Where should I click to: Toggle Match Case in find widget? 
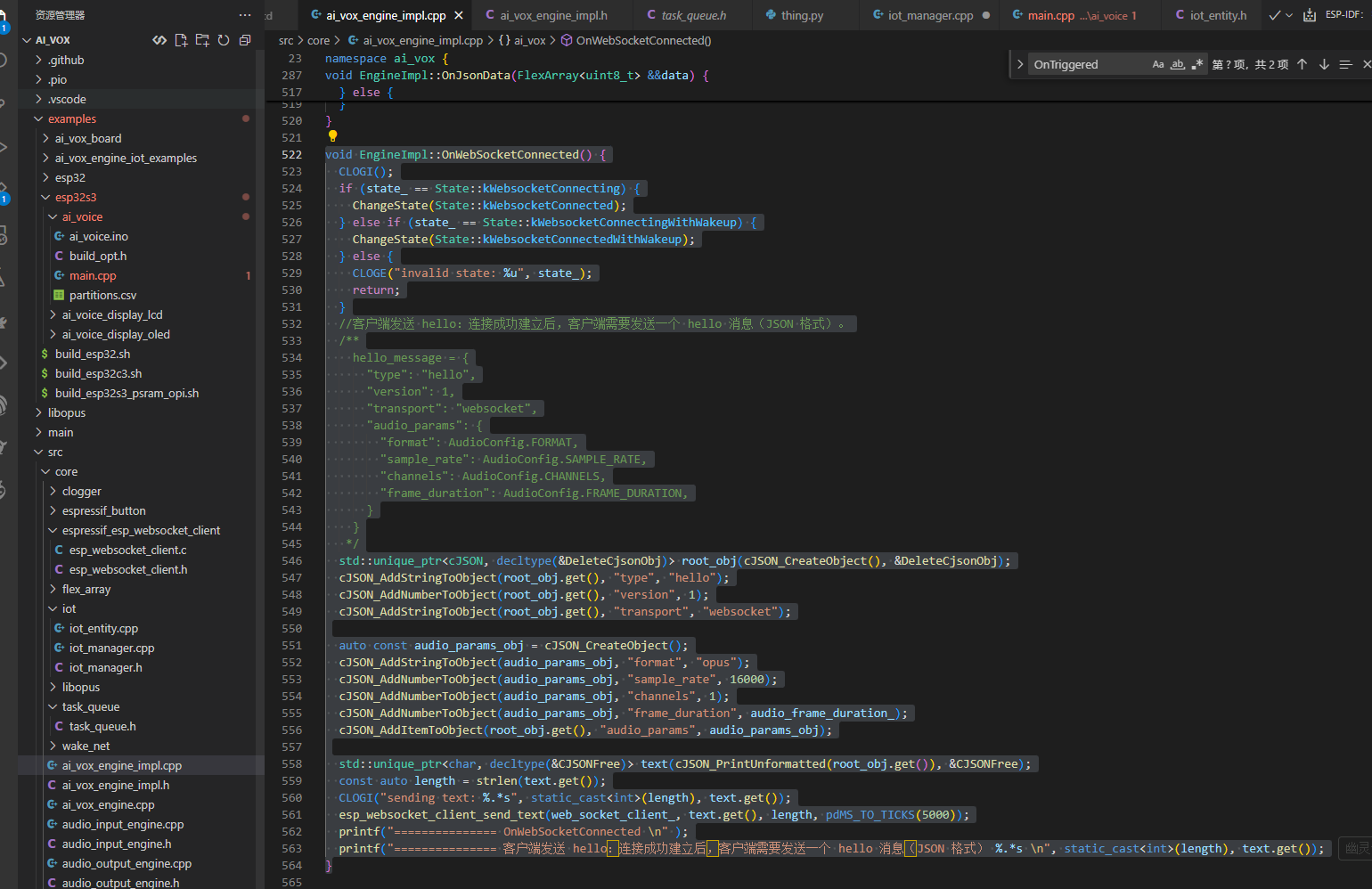pos(1158,64)
